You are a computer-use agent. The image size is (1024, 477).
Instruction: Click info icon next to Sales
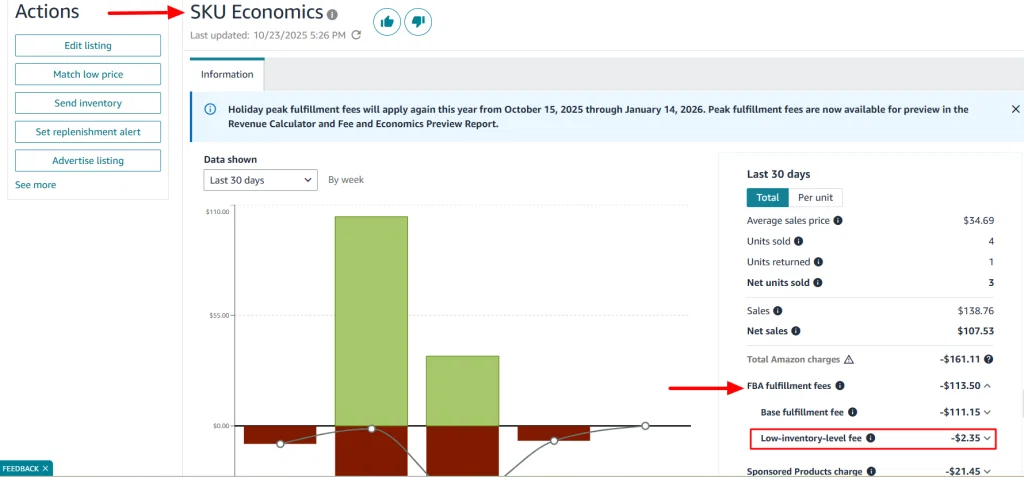pos(778,311)
